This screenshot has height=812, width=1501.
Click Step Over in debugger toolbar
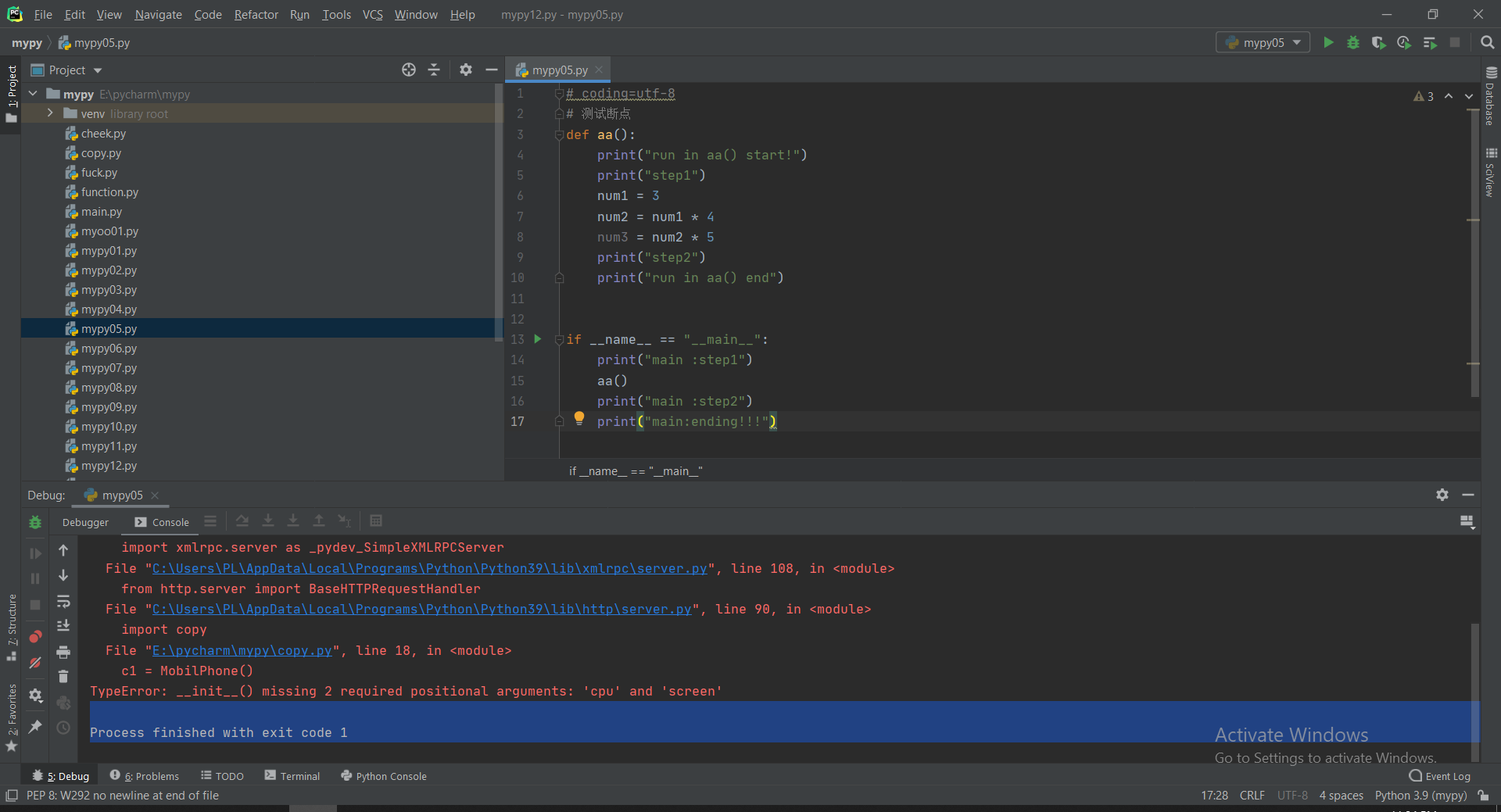[242, 520]
